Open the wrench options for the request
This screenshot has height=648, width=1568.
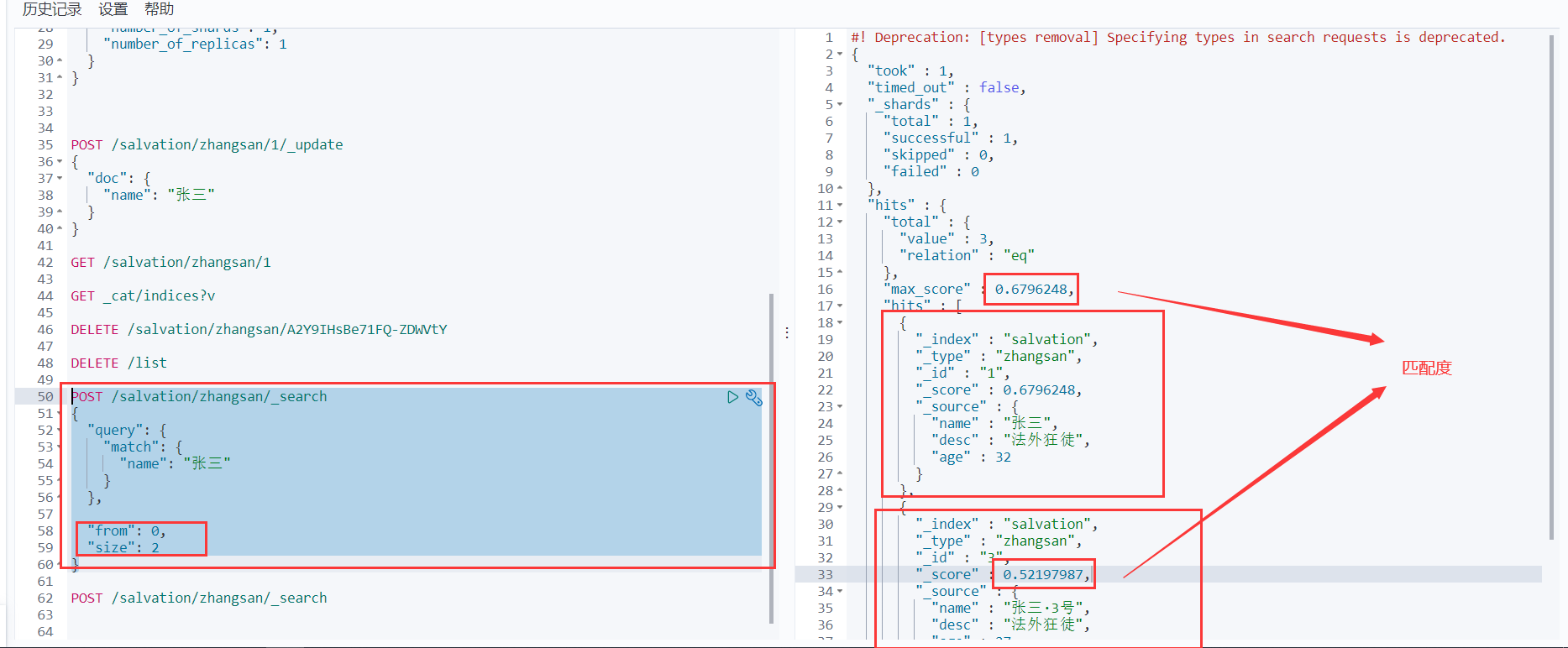point(754,397)
